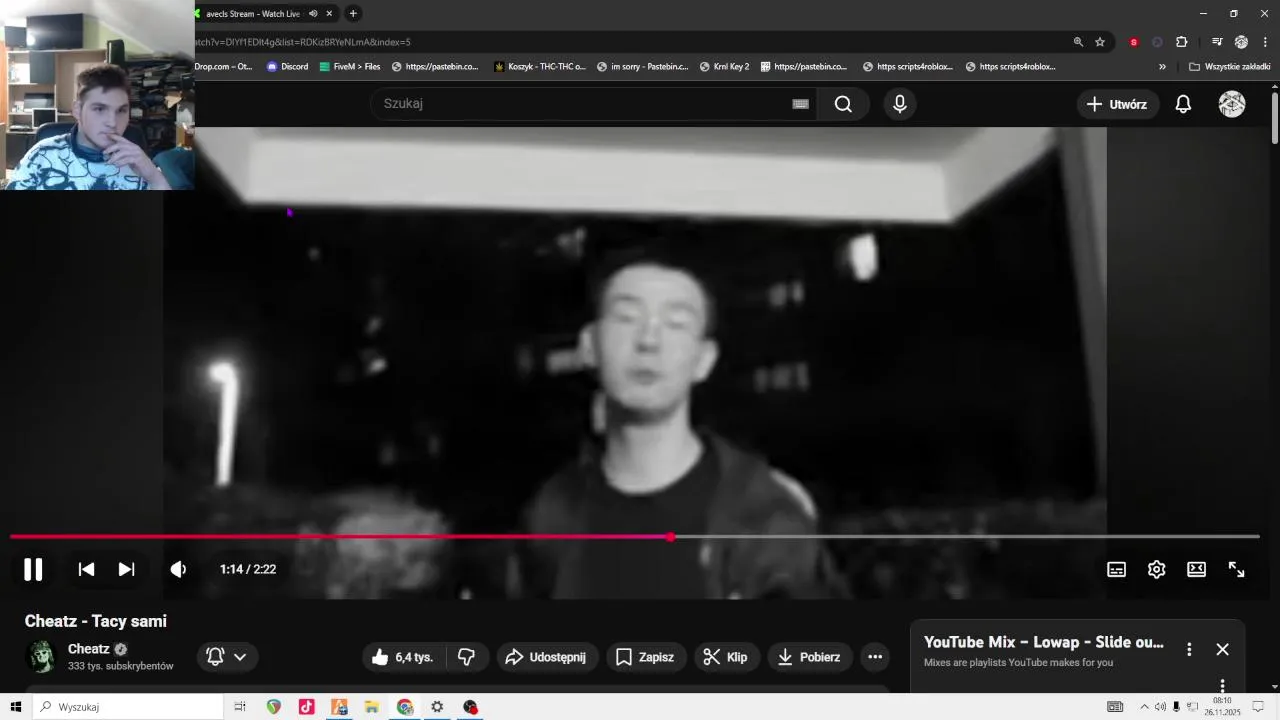
Task: Expand hidden system tray icons
Action: pyautogui.click(x=1144, y=707)
